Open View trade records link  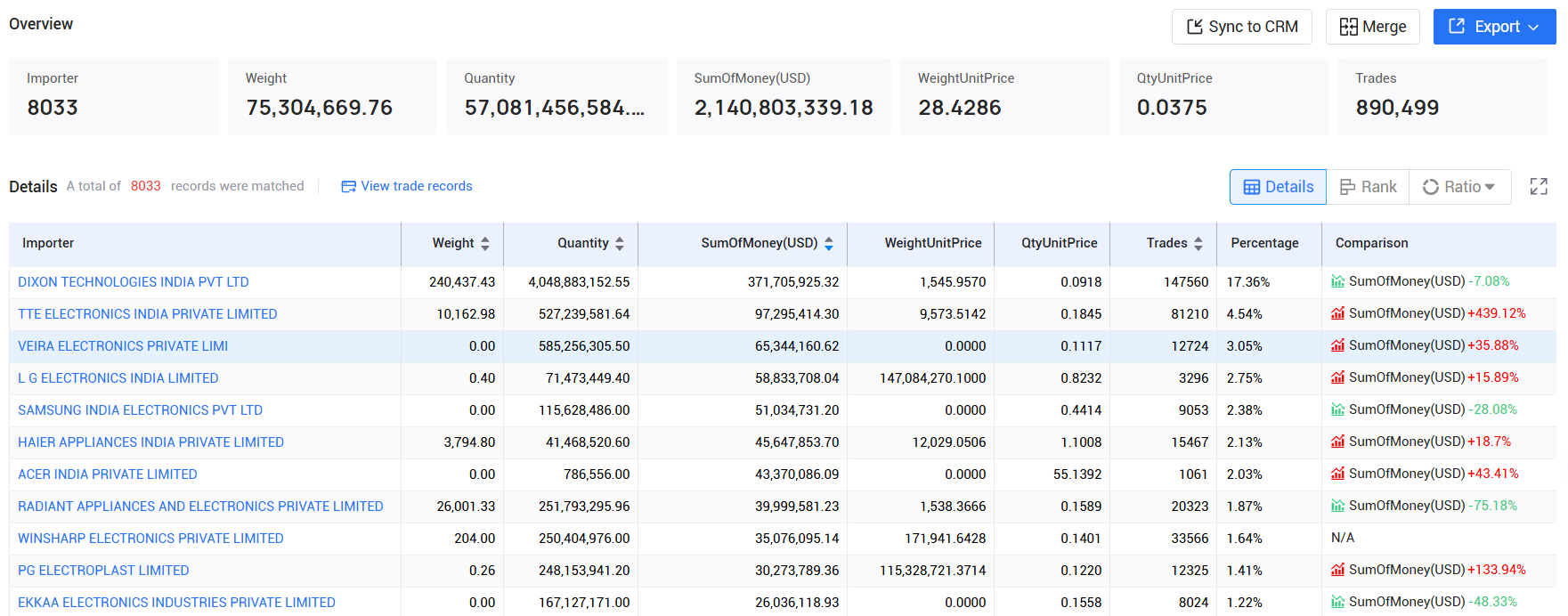pyautogui.click(x=407, y=186)
